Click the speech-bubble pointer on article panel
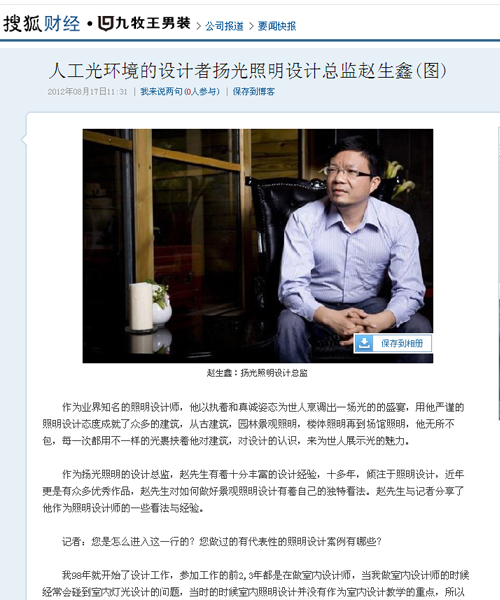Viewport: 500px width, 600px height. point(24,139)
